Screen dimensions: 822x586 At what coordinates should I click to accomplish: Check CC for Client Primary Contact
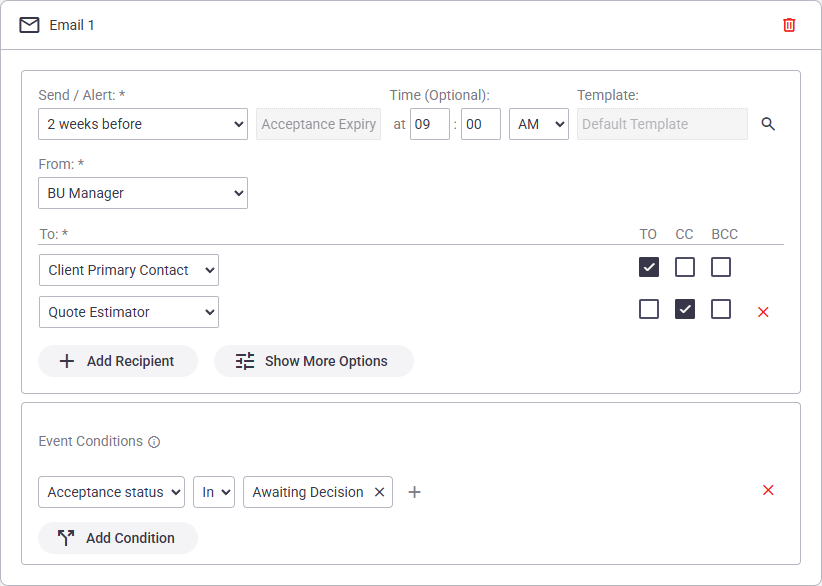tap(685, 267)
